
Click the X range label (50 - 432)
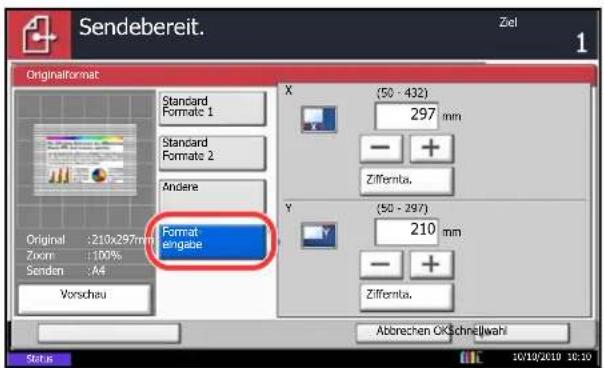(402, 93)
